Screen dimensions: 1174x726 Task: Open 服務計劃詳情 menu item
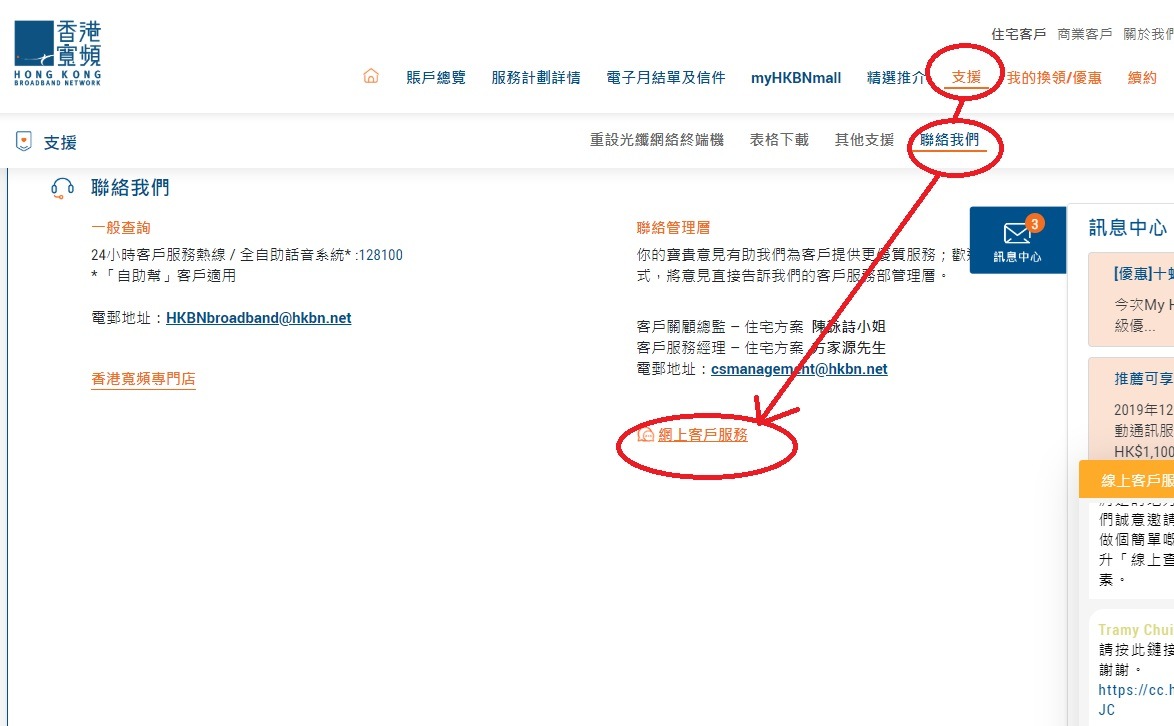pyautogui.click(x=536, y=78)
